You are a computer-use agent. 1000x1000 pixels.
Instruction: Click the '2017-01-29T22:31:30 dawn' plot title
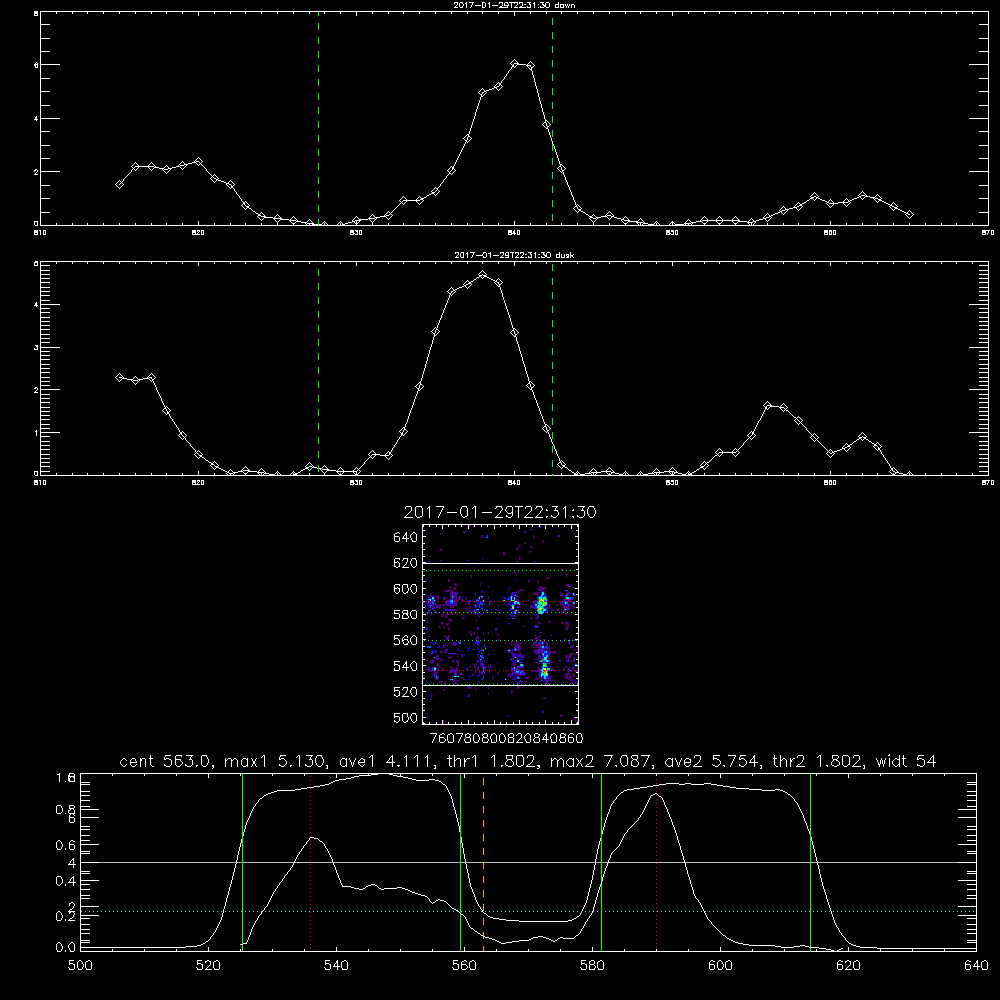tap(514, 5)
